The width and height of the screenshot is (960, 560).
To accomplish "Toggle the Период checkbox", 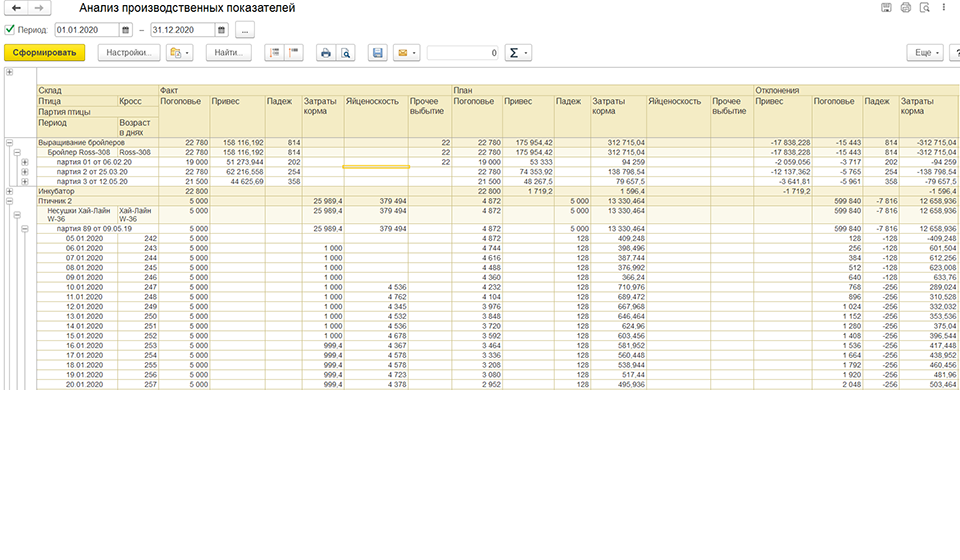I will (x=10, y=29).
